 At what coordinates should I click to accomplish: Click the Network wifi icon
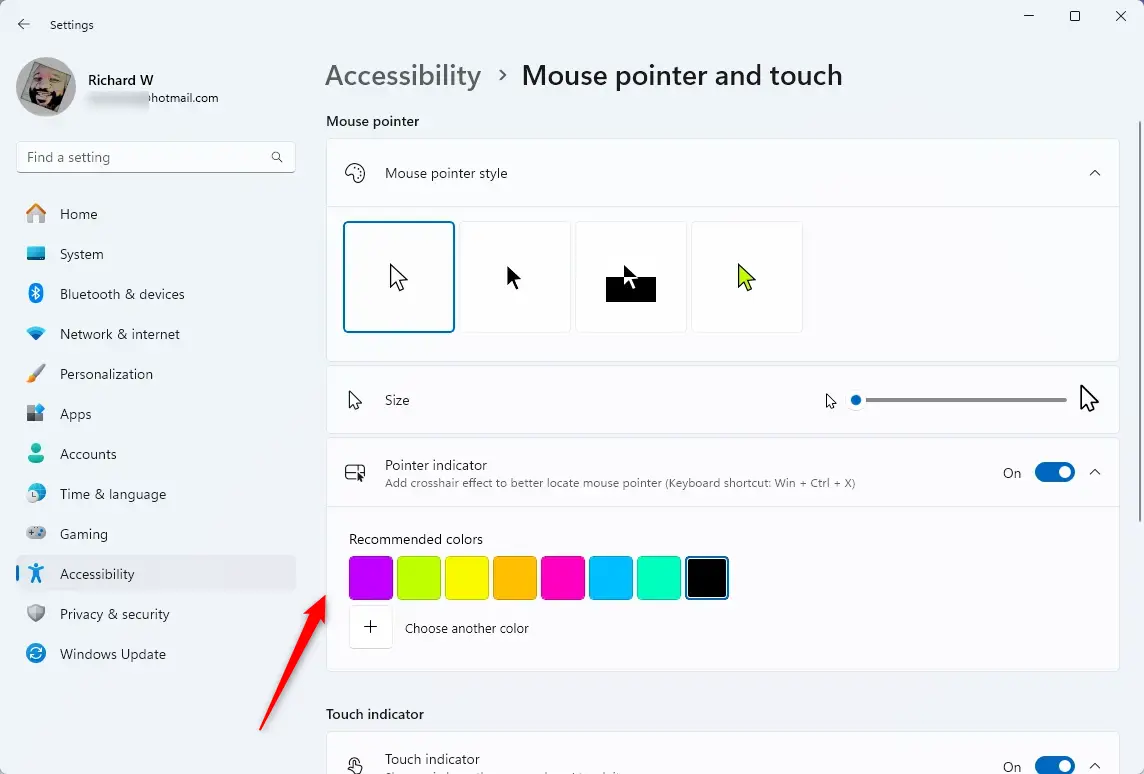tap(36, 333)
